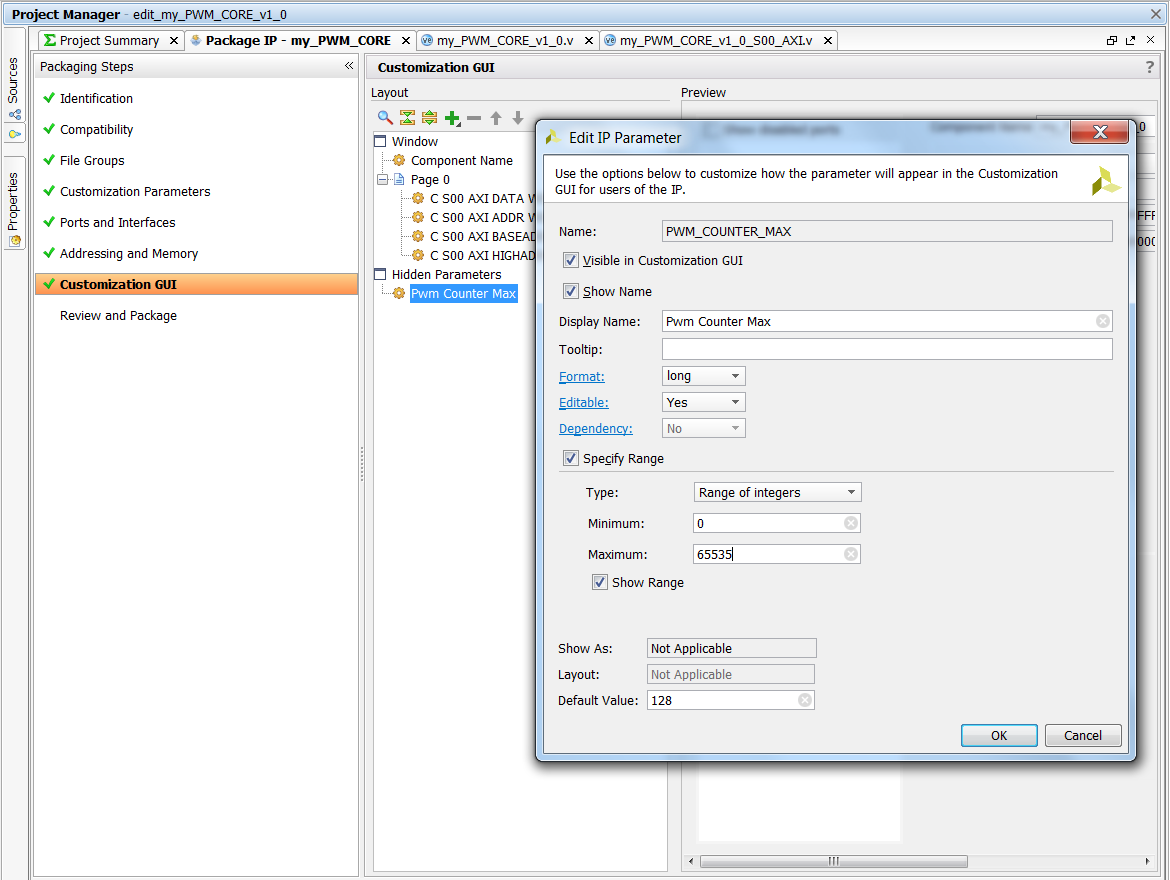Collapse the Packaging Steps panel with the double chevron
This screenshot has height=880, width=1170.
click(348, 66)
